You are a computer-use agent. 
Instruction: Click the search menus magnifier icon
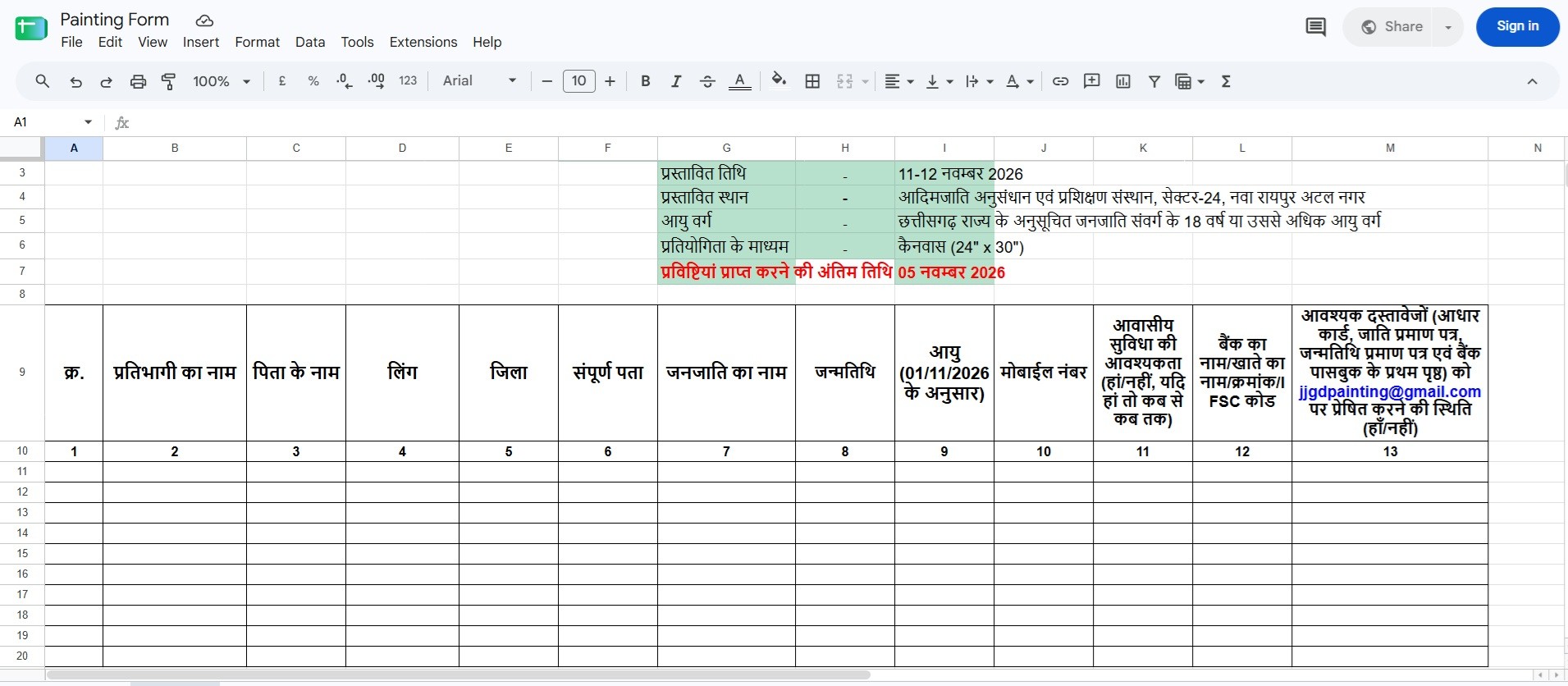[43, 81]
